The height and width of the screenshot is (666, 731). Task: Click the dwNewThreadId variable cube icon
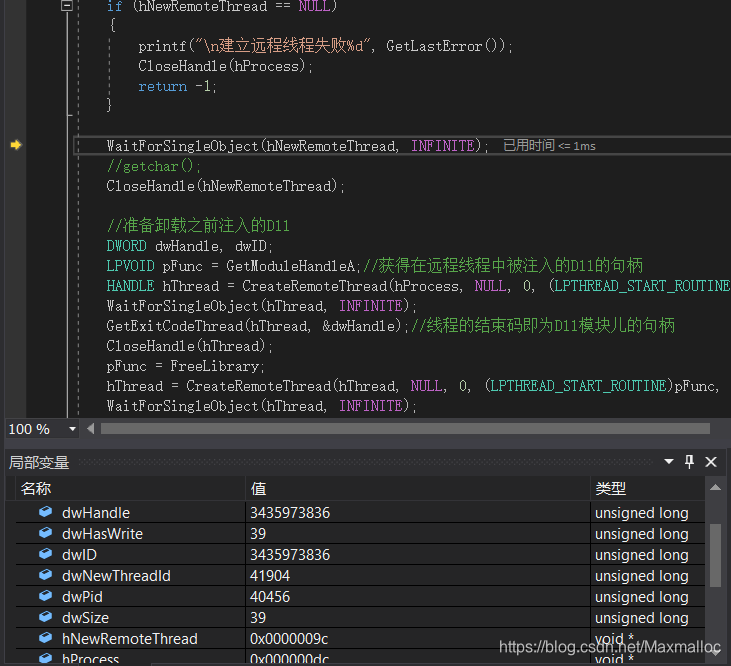(45, 575)
